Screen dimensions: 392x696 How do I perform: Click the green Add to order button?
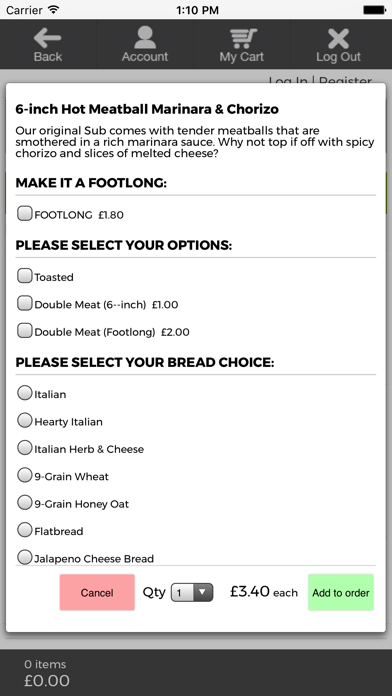341,592
